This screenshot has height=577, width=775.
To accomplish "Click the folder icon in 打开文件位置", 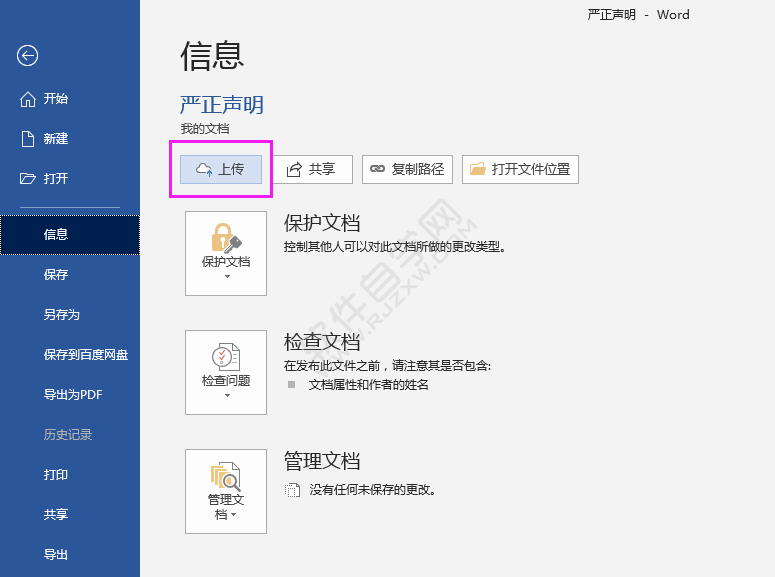I will pos(477,169).
